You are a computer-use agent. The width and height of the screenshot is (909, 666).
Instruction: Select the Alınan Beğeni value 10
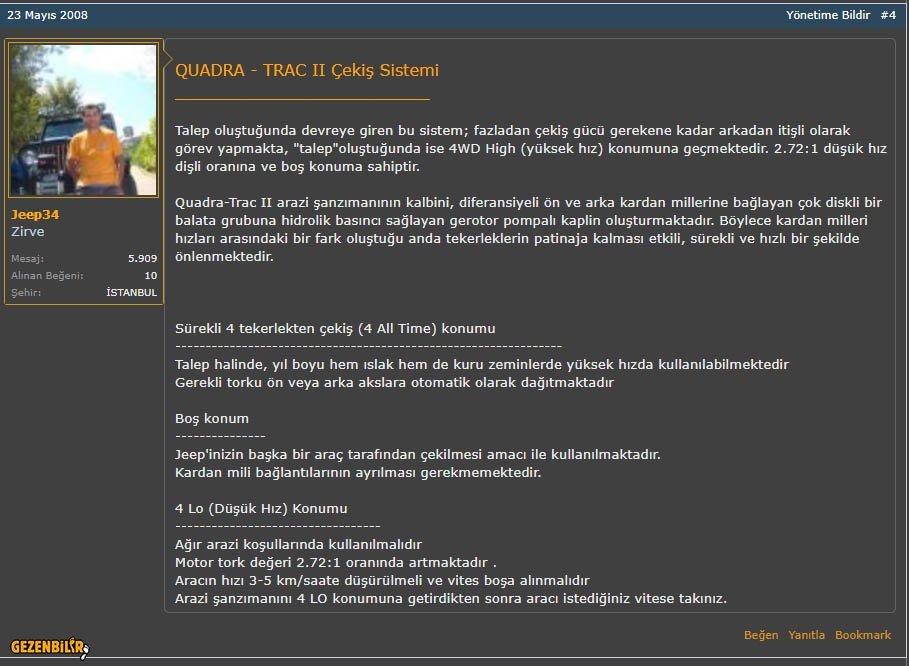tap(151, 275)
